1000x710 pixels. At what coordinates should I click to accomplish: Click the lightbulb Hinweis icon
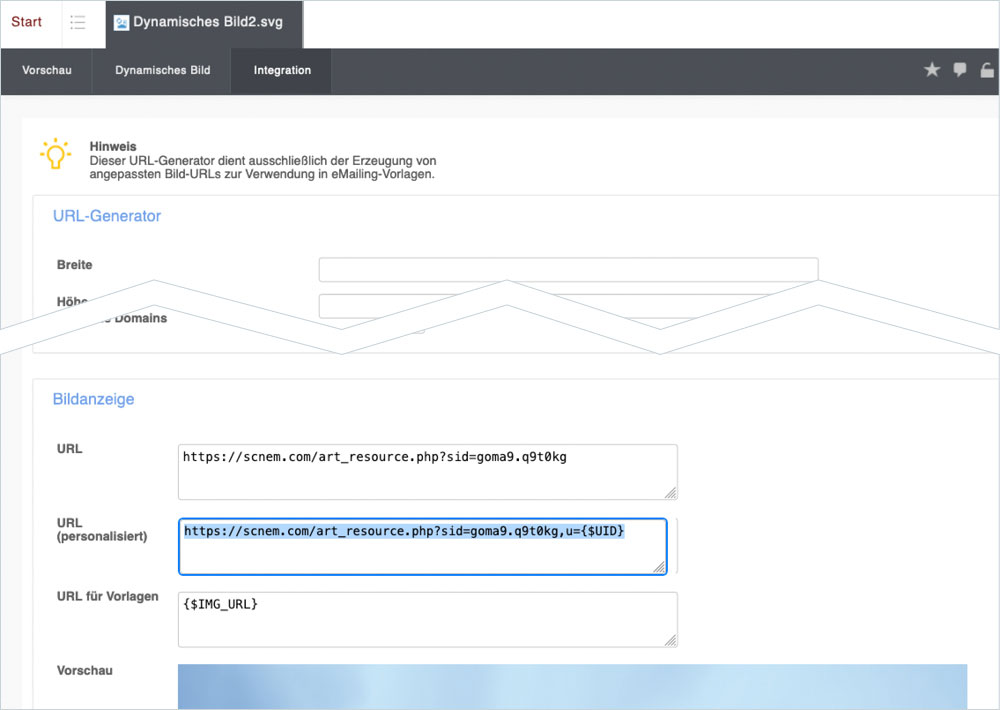(x=55, y=155)
